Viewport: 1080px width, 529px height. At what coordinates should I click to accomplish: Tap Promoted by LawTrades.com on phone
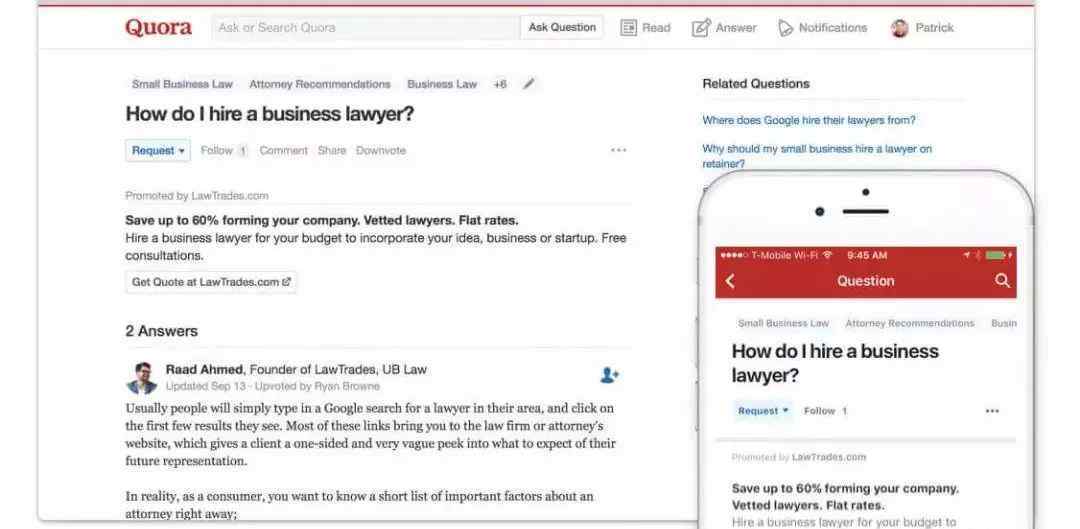click(799, 457)
